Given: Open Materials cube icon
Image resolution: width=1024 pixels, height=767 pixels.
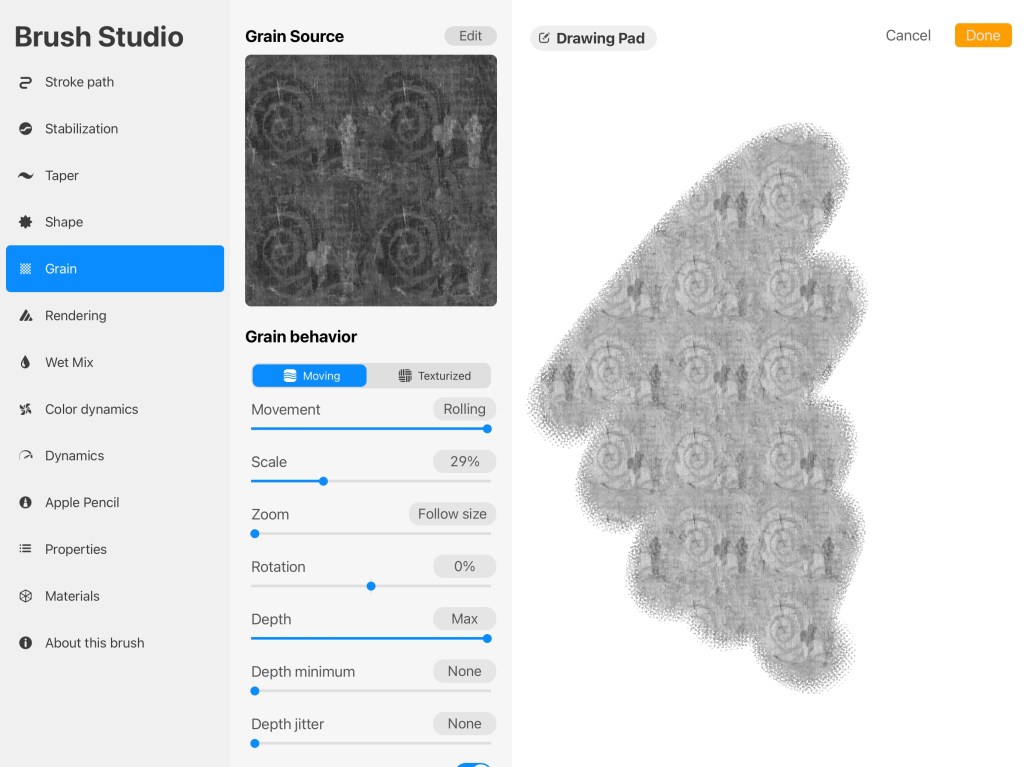Looking at the screenshot, I should pos(25,596).
